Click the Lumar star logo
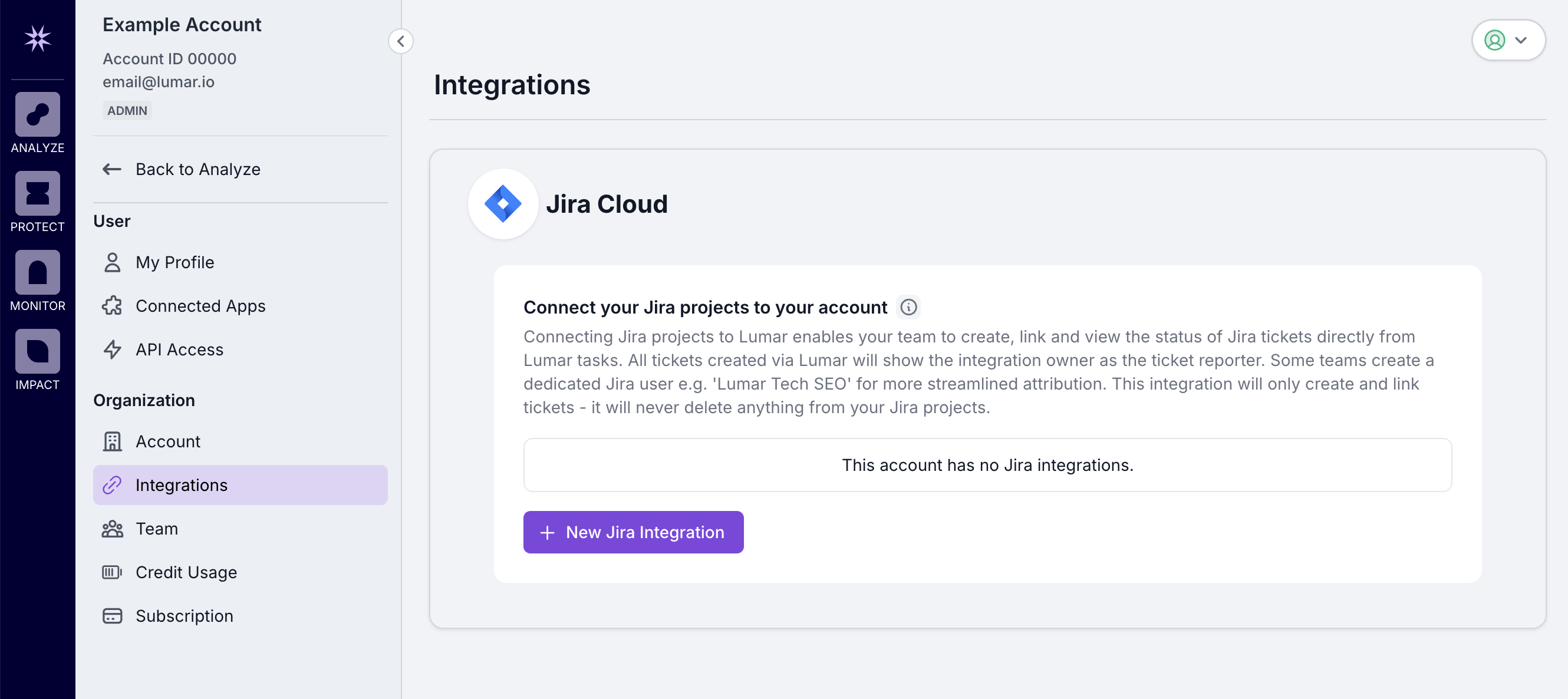This screenshot has width=1568, height=699. [37, 39]
